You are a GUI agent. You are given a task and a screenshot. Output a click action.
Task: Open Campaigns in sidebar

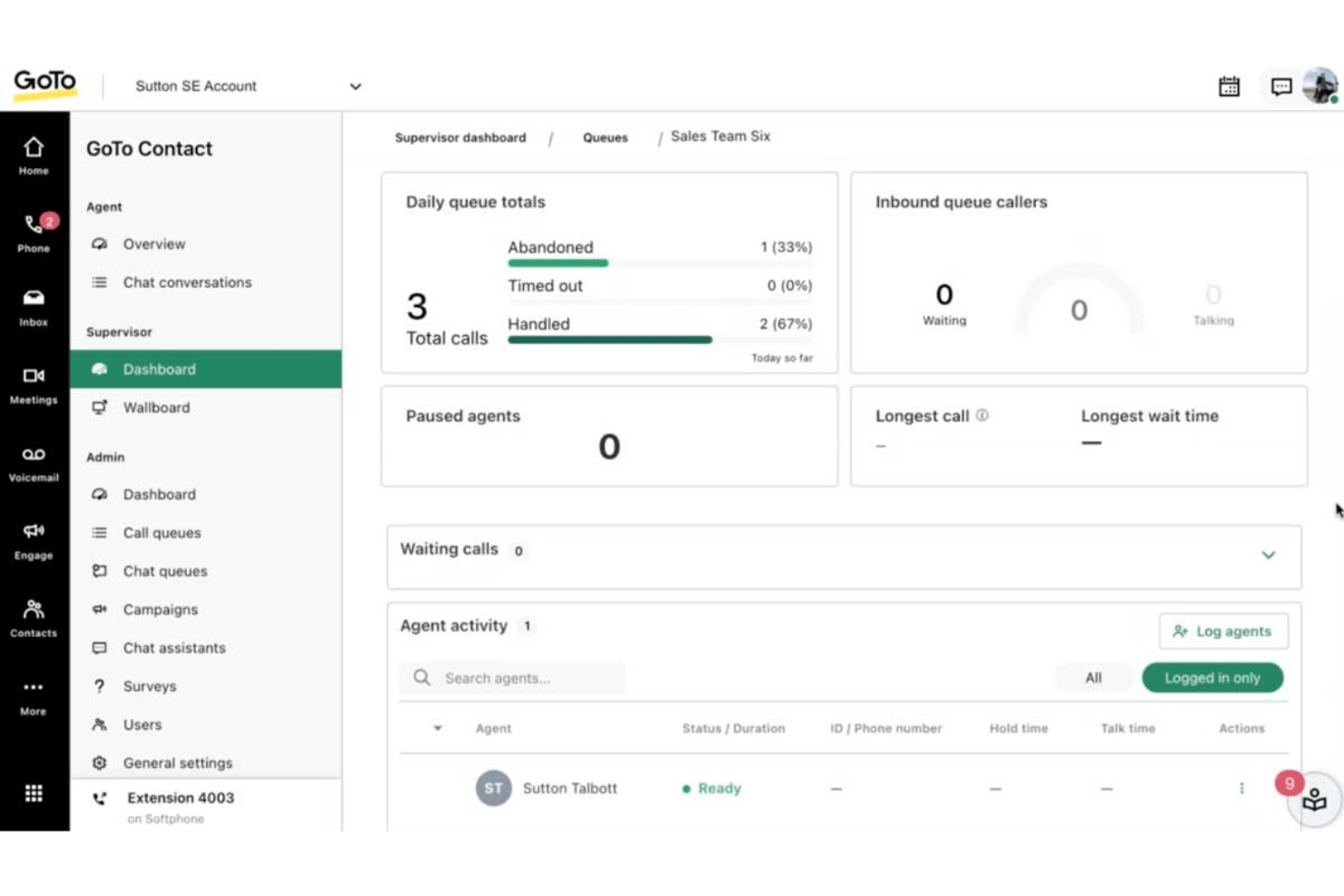pyautogui.click(x=206, y=609)
